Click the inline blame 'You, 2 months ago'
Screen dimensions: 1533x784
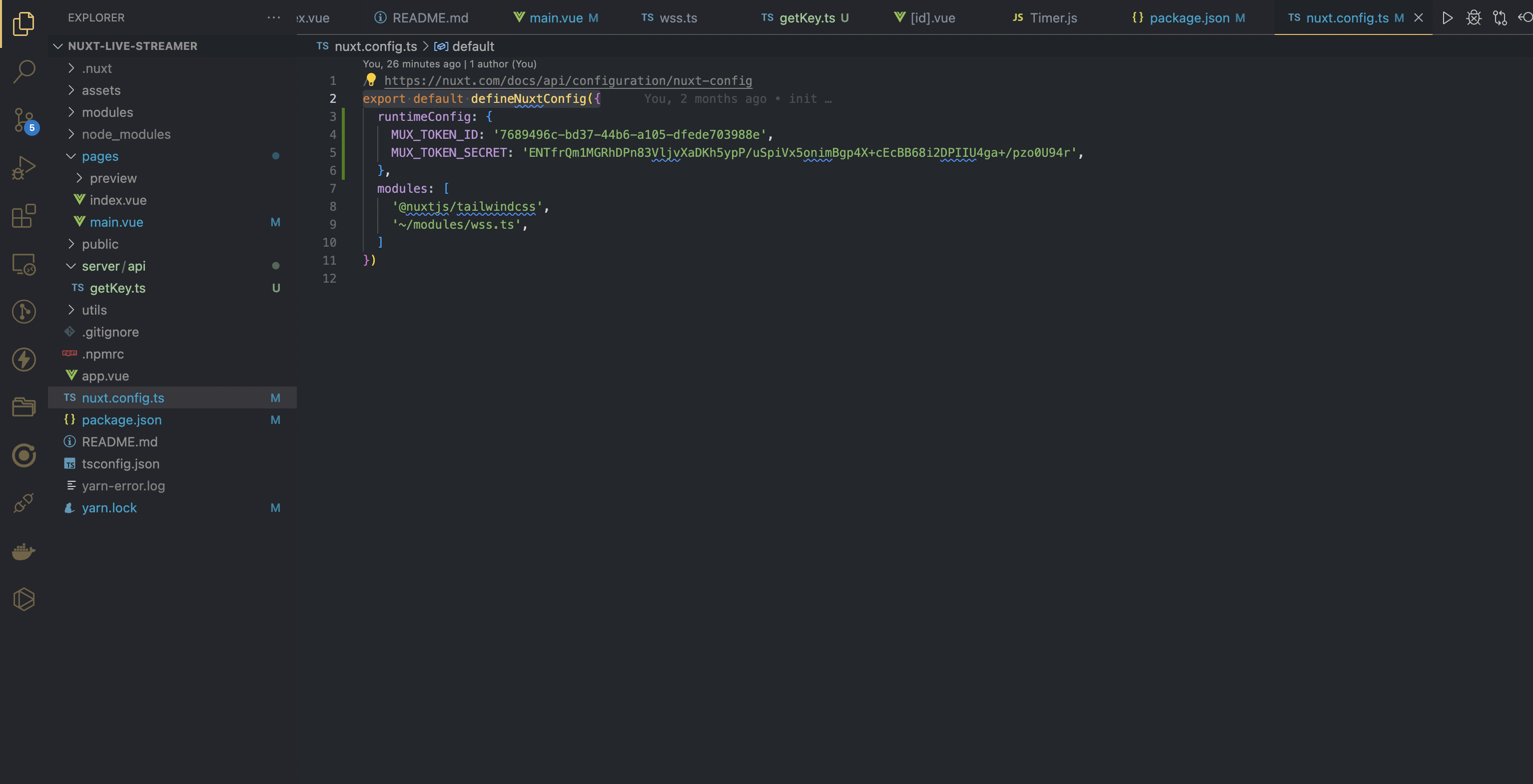coord(705,99)
